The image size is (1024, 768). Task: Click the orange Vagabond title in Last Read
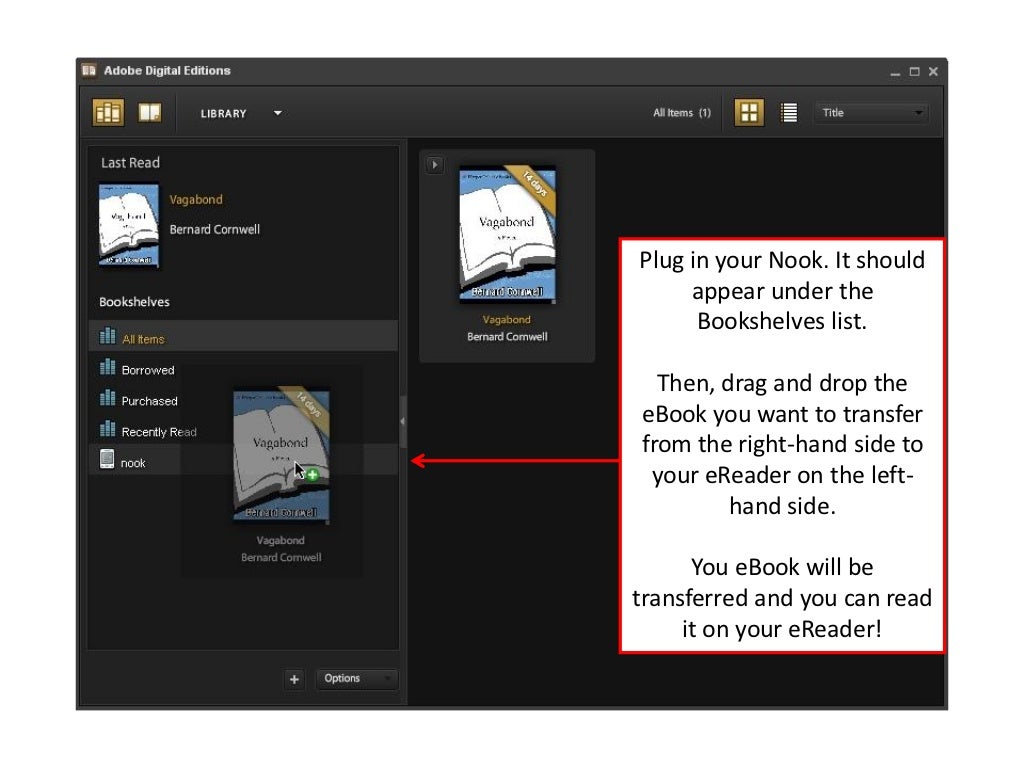point(195,199)
